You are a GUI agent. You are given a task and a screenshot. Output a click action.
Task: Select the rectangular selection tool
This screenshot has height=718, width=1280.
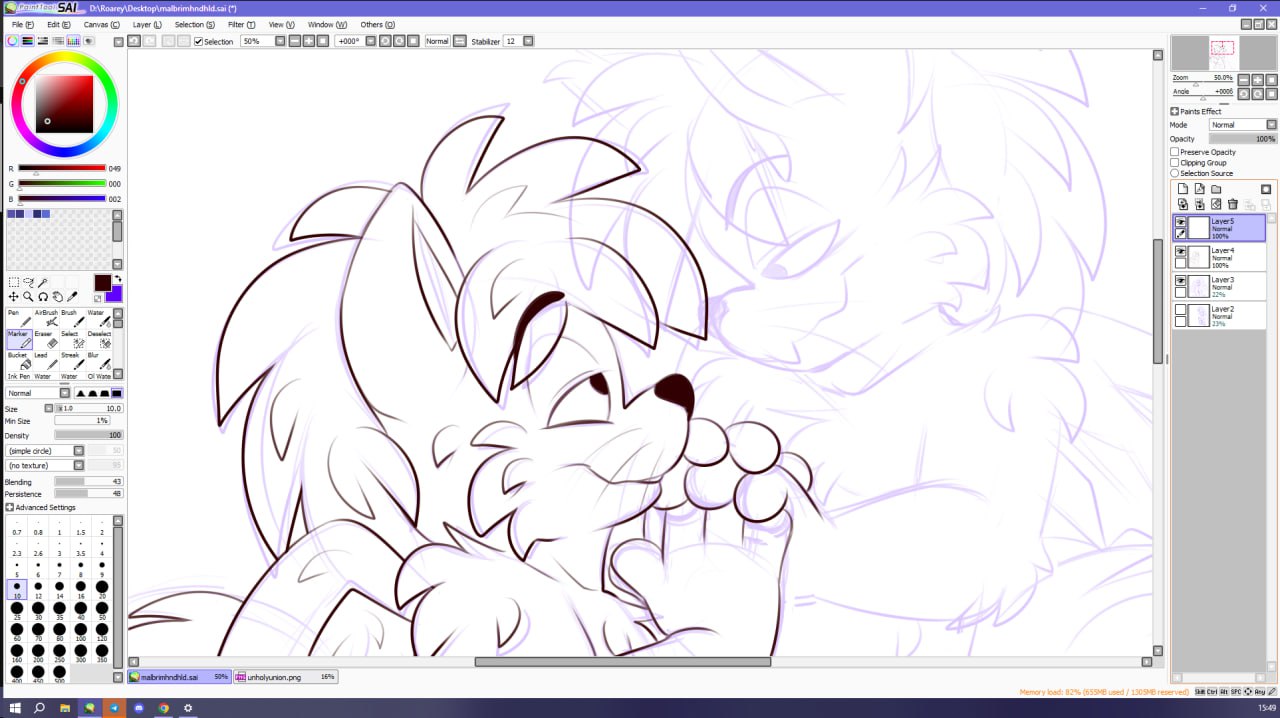pos(13,283)
